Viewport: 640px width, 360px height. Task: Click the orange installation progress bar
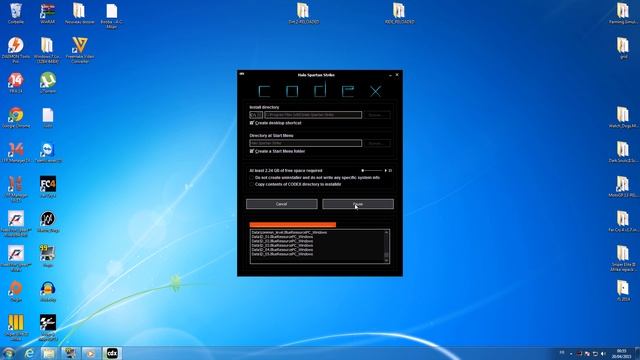(x=293, y=224)
